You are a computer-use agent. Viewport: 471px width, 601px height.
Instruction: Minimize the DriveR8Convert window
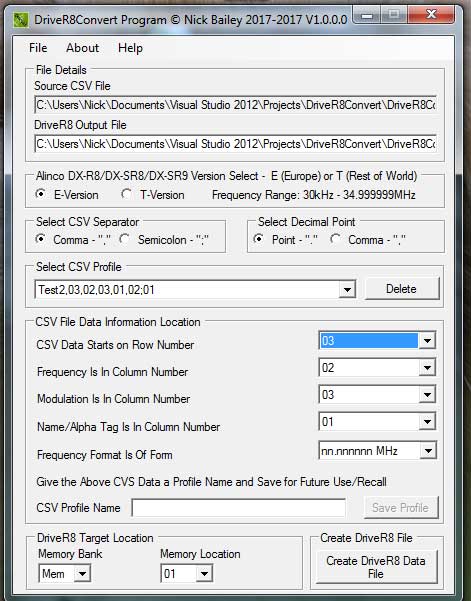(367, 15)
